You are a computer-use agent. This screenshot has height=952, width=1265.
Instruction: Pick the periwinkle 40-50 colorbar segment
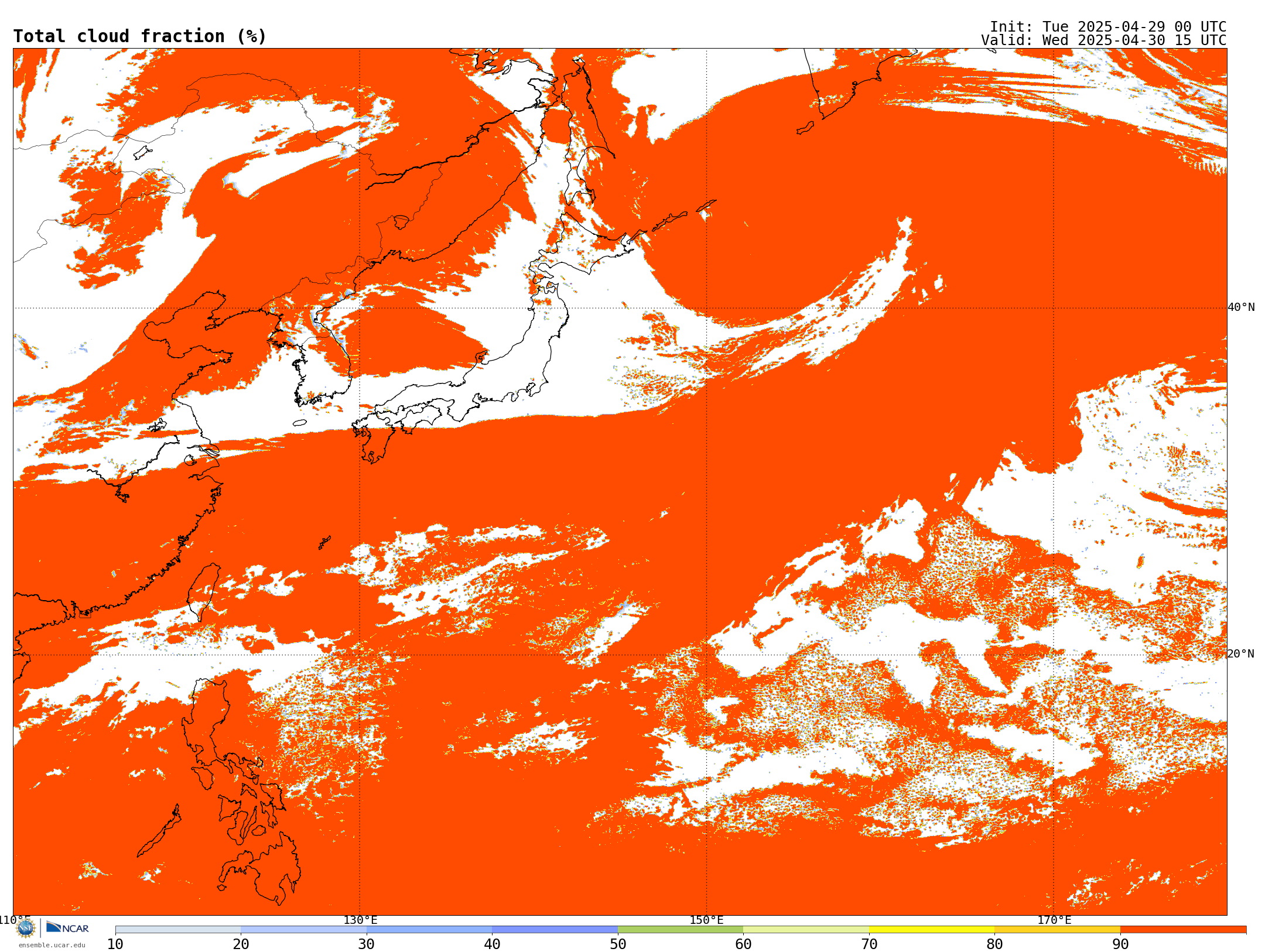[x=555, y=930]
